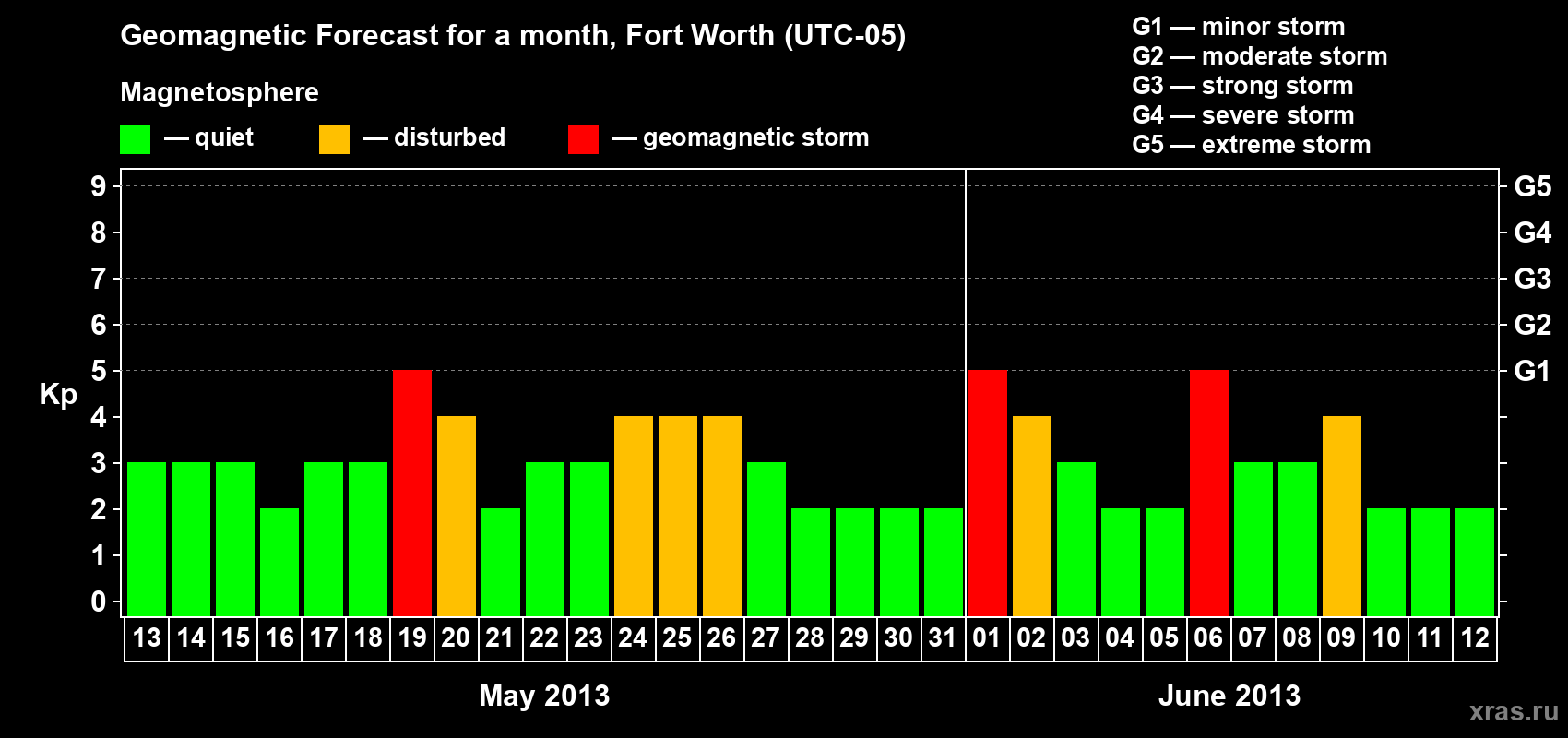Select the green bar for May 13
Viewport: 1568px width, 738px height.
coord(147,540)
